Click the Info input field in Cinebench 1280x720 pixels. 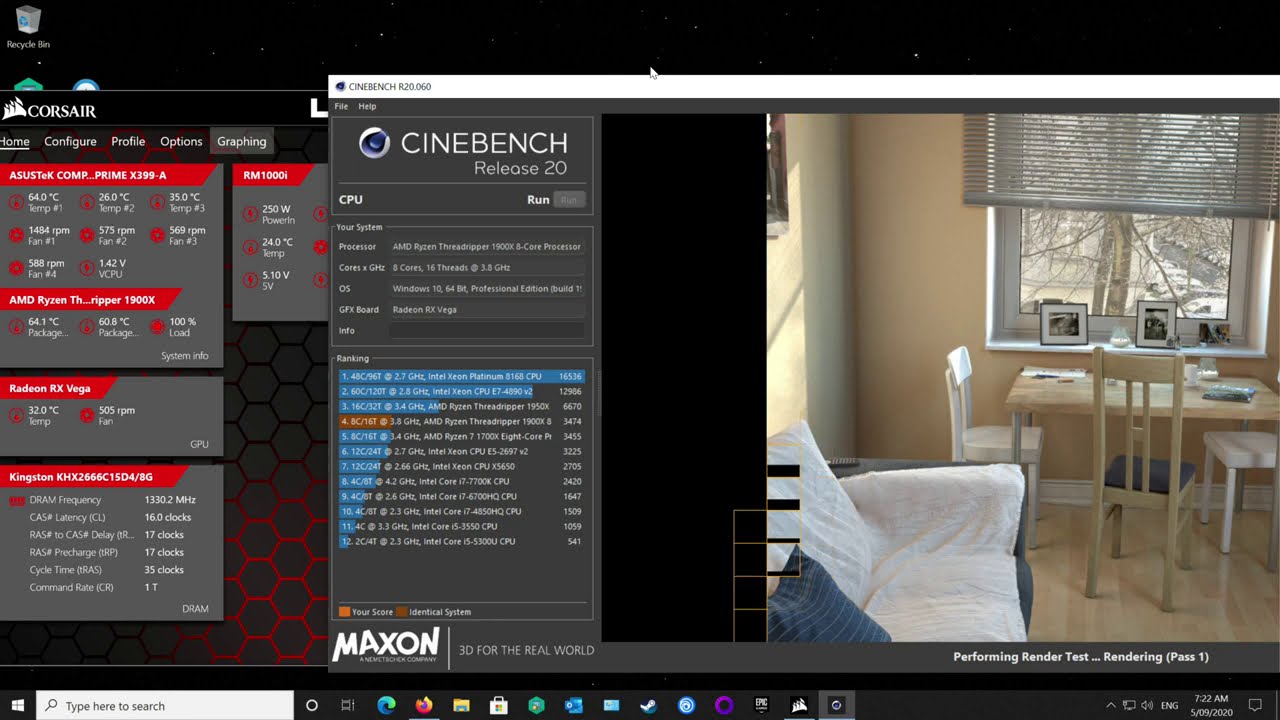tap(487, 330)
